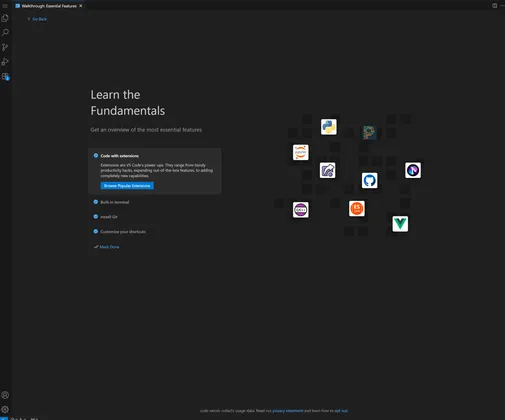The image size is (505, 420).
Task: Click the Code with extensions step title
Action: pyautogui.click(x=119, y=156)
